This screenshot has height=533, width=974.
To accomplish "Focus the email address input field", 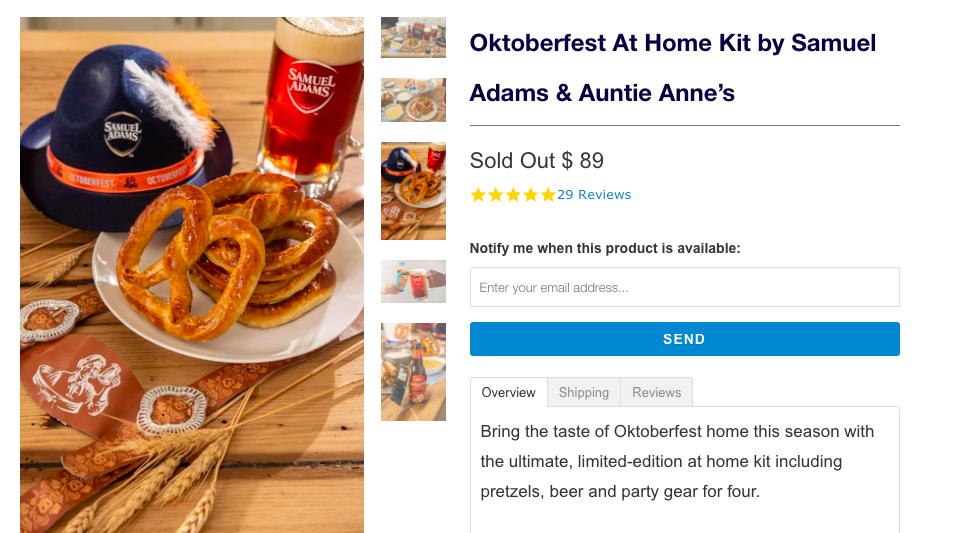I will point(684,287).
